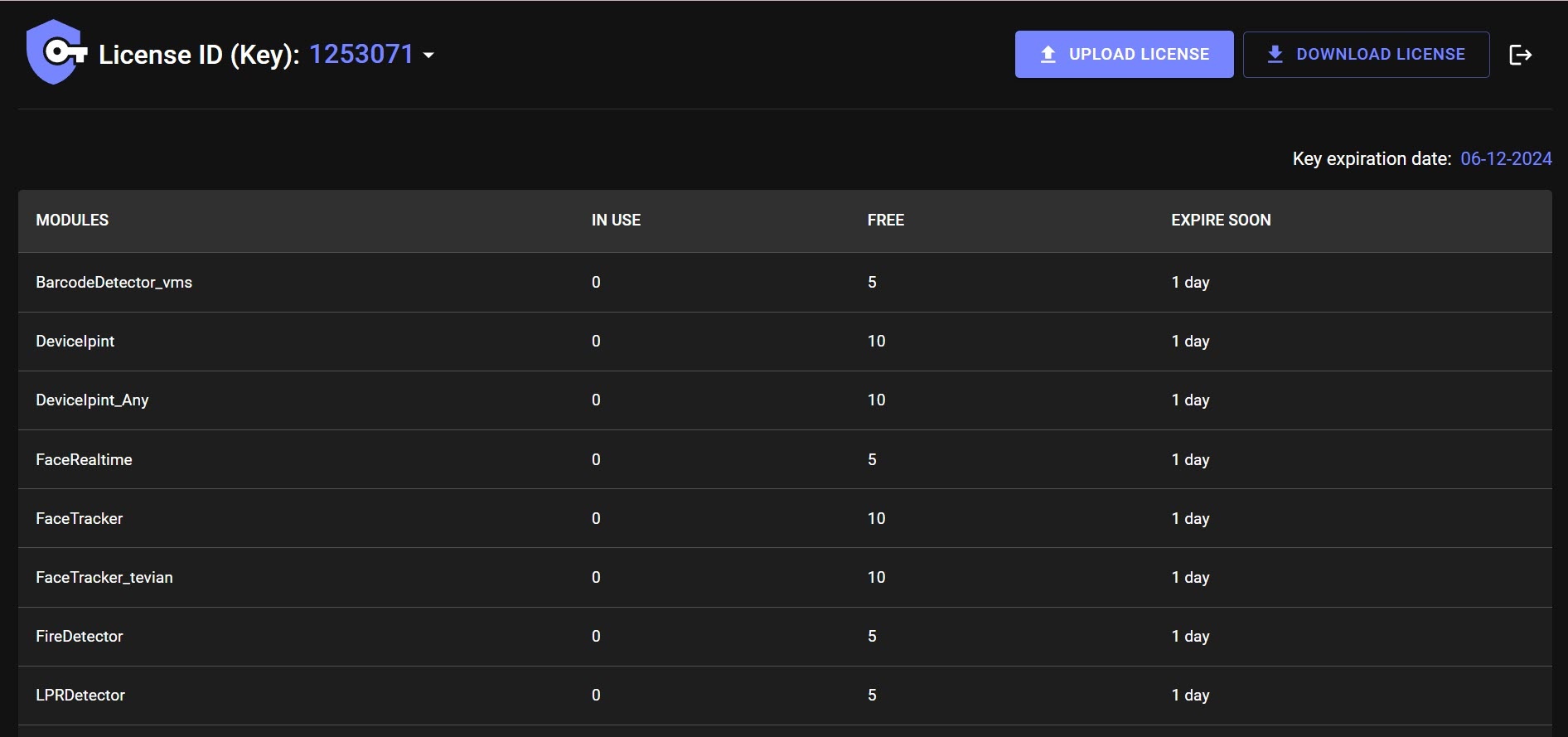Click the key shield logo icon

(55, 52)
